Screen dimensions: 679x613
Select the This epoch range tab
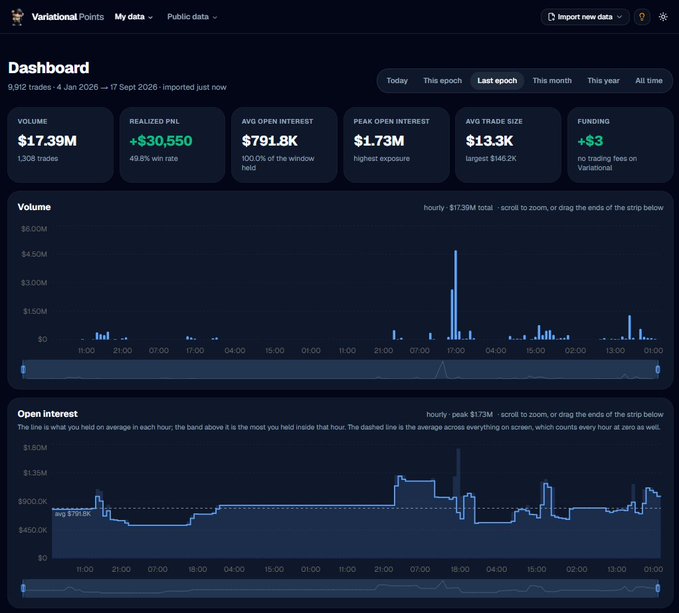(443, 81)
